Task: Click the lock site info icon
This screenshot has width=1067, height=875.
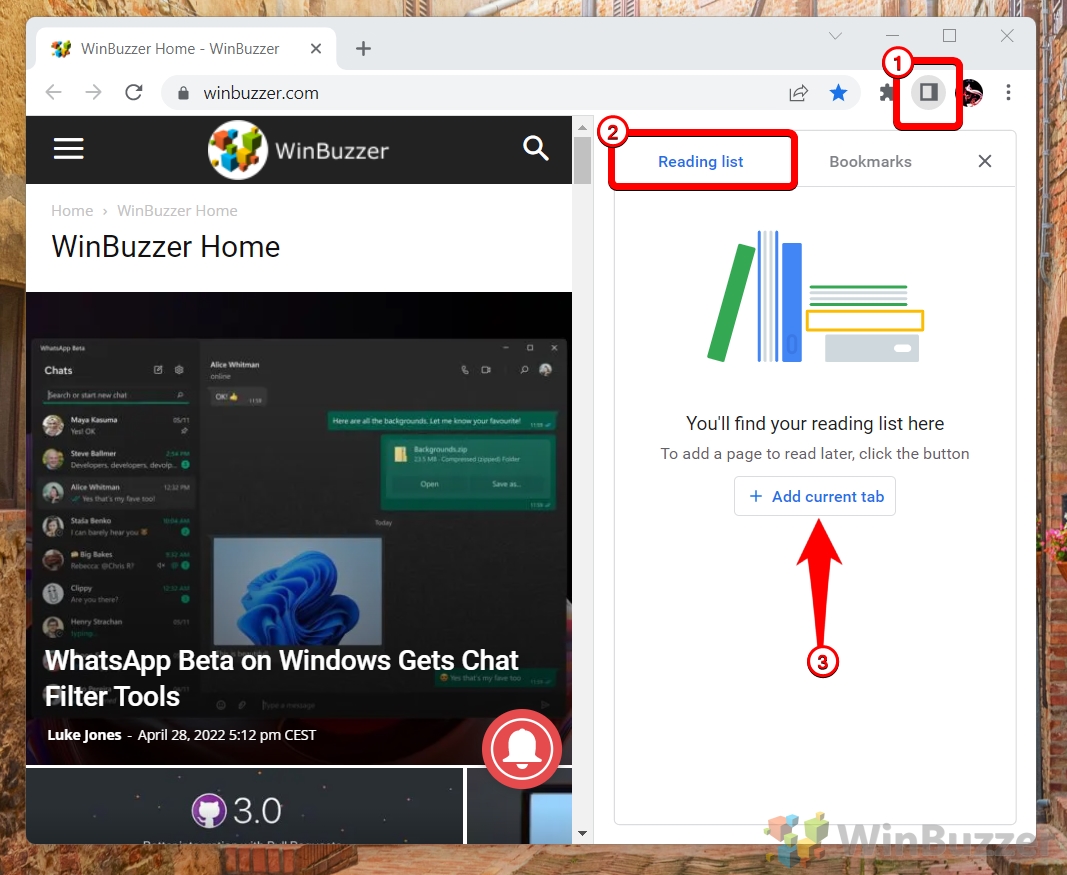Action: (183, 93)
